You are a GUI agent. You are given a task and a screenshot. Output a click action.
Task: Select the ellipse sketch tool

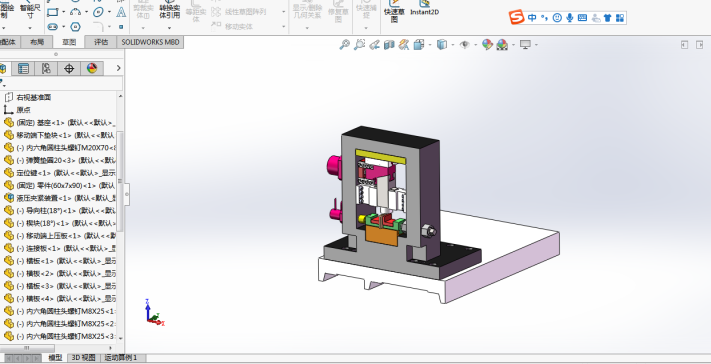[98, 12]
